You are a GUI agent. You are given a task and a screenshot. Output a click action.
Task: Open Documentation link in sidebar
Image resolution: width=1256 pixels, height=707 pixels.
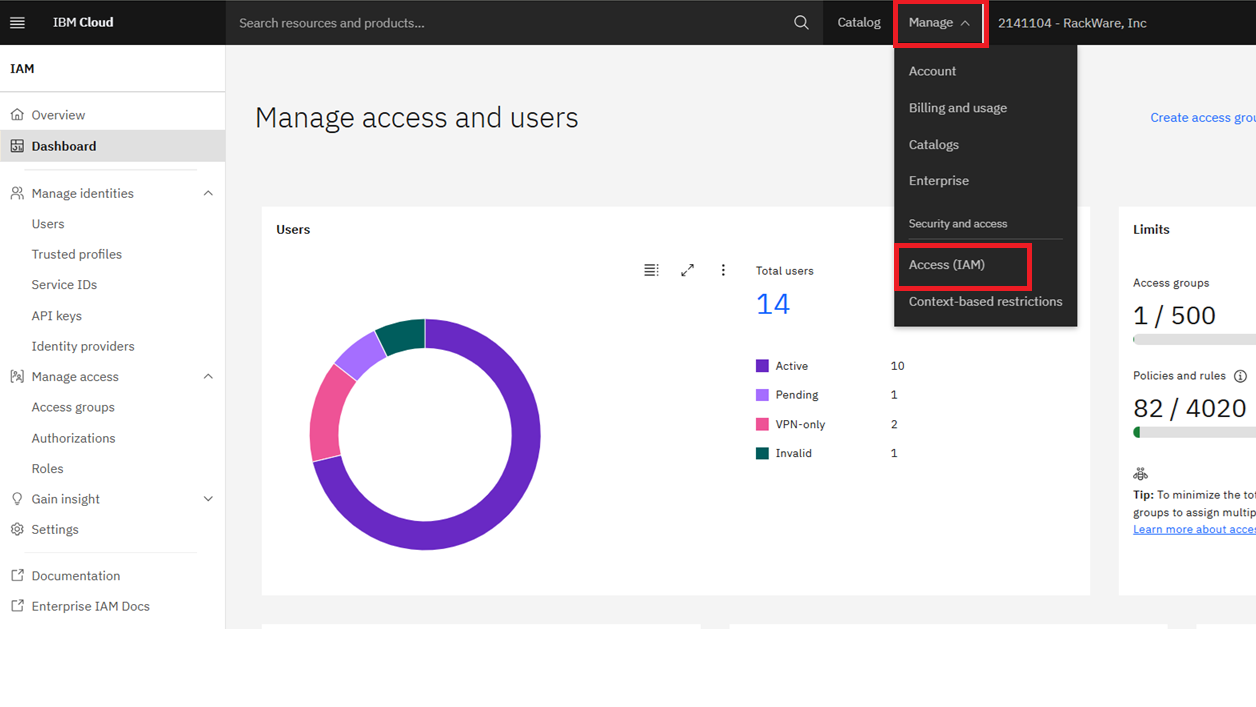point(75,576)
